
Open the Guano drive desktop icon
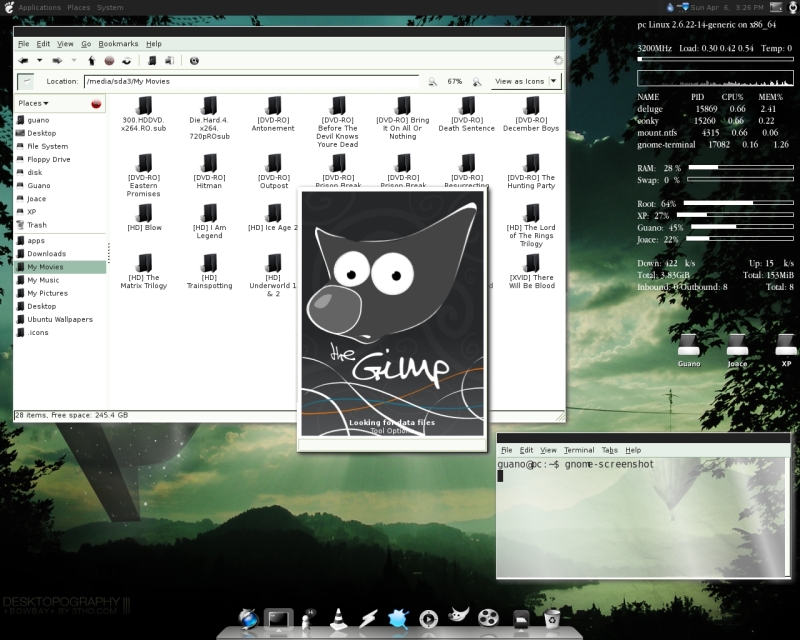click(688, 350)
